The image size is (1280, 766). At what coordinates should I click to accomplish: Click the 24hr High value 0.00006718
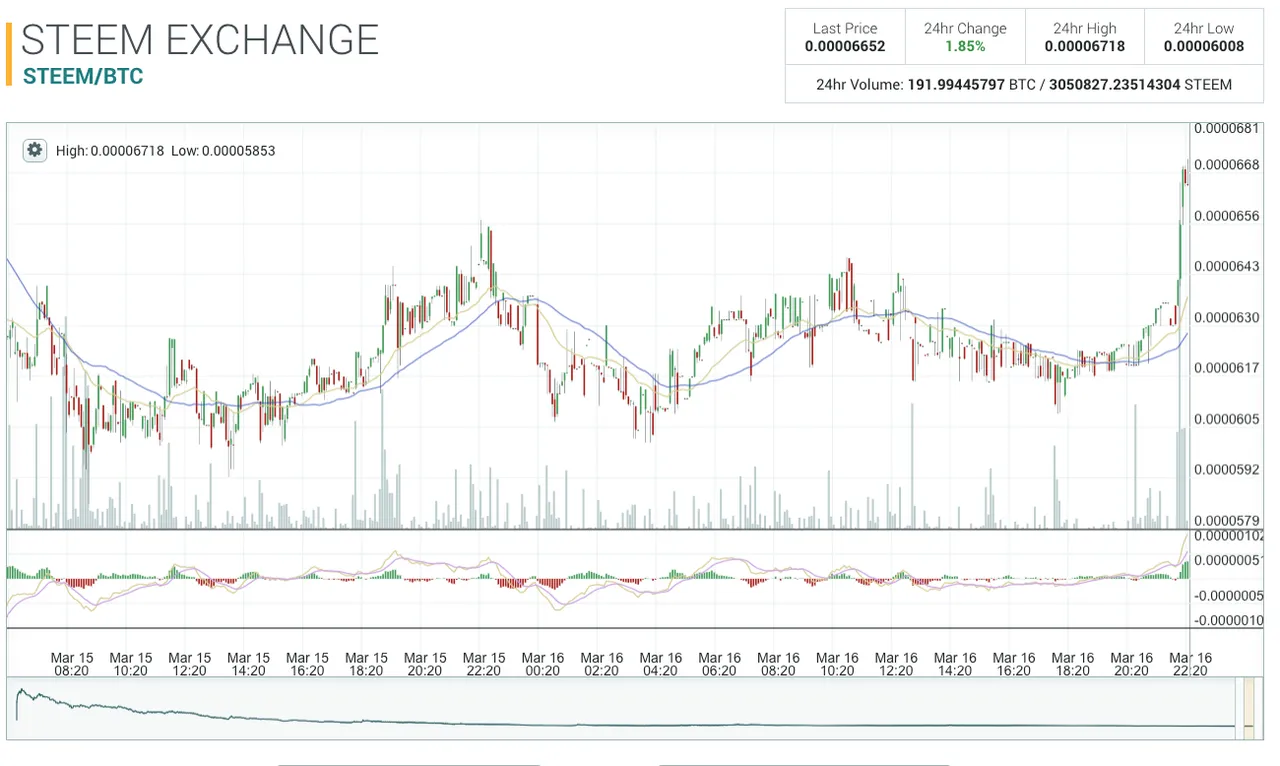tap(1085, 46)
